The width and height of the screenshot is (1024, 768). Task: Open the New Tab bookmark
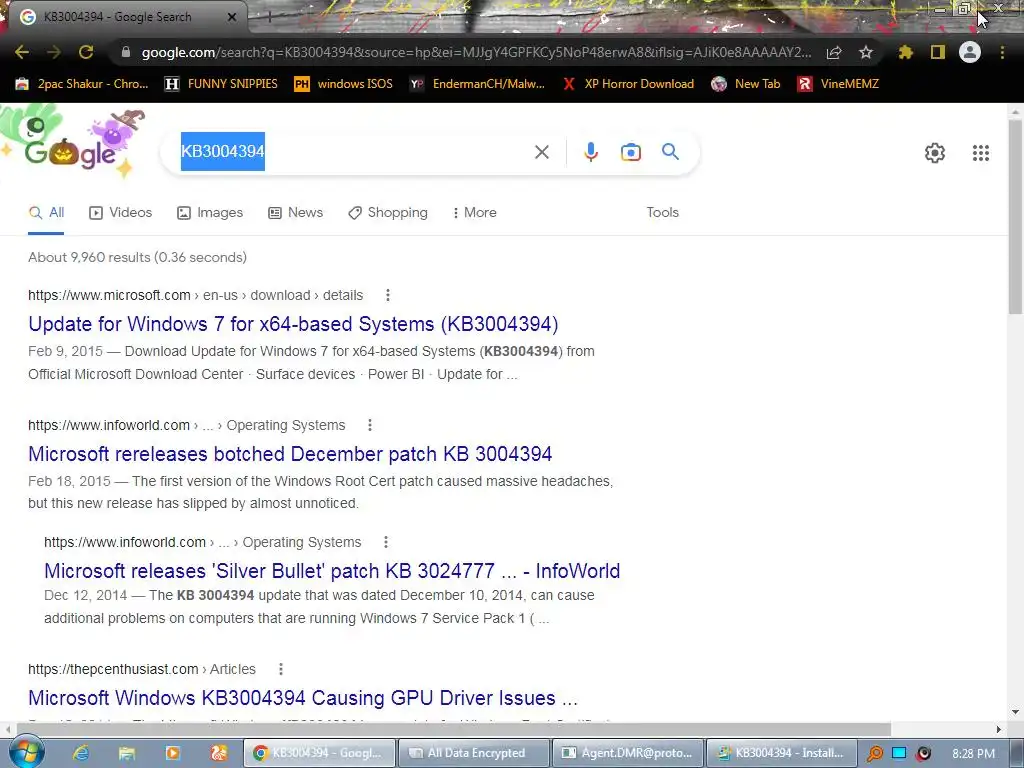pos(746,84)
